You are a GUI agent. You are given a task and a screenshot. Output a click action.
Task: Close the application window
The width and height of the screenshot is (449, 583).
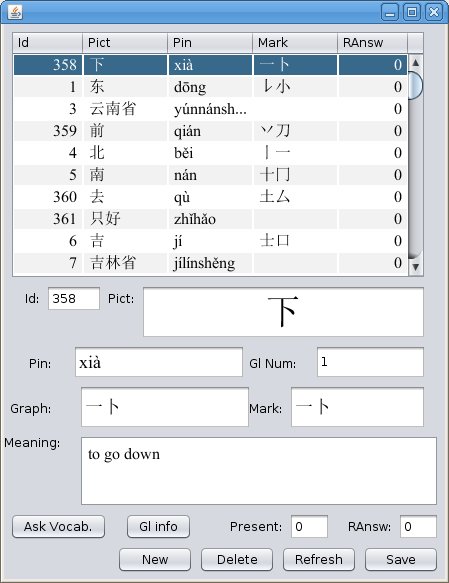pos(434,12)
